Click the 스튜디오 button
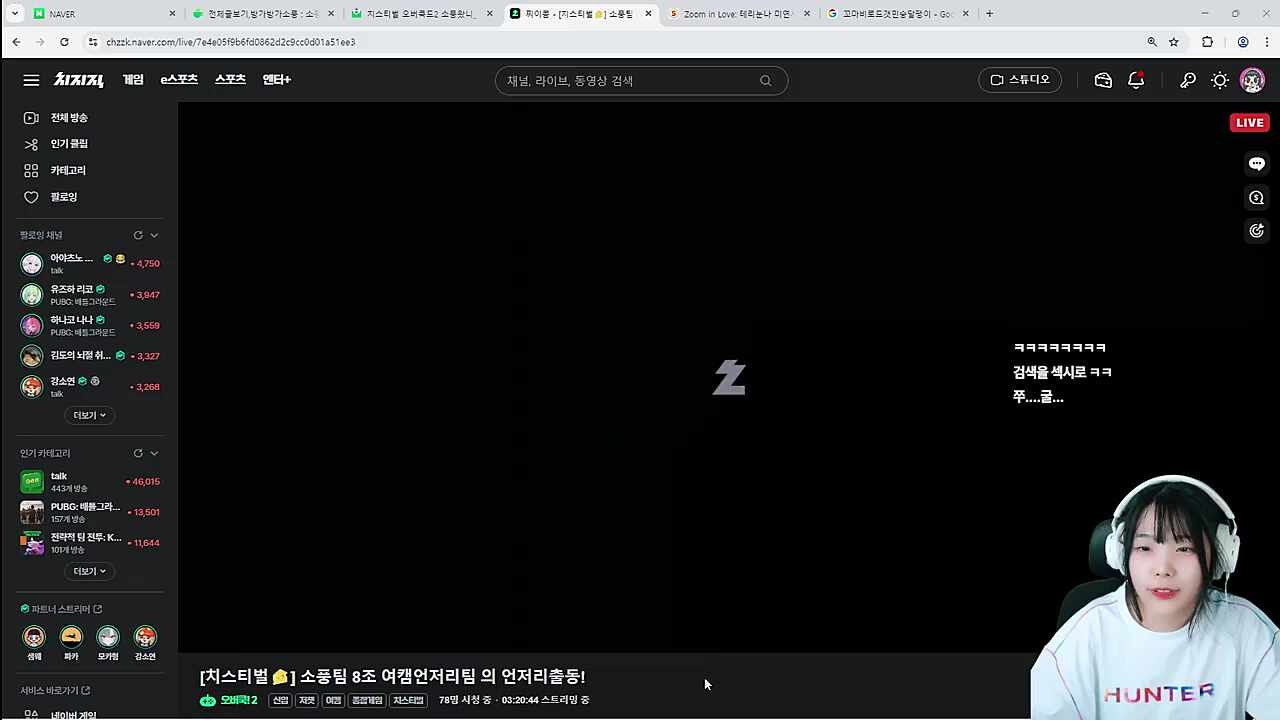Viewport: 1280px width, 720px height. (1020, 80)
